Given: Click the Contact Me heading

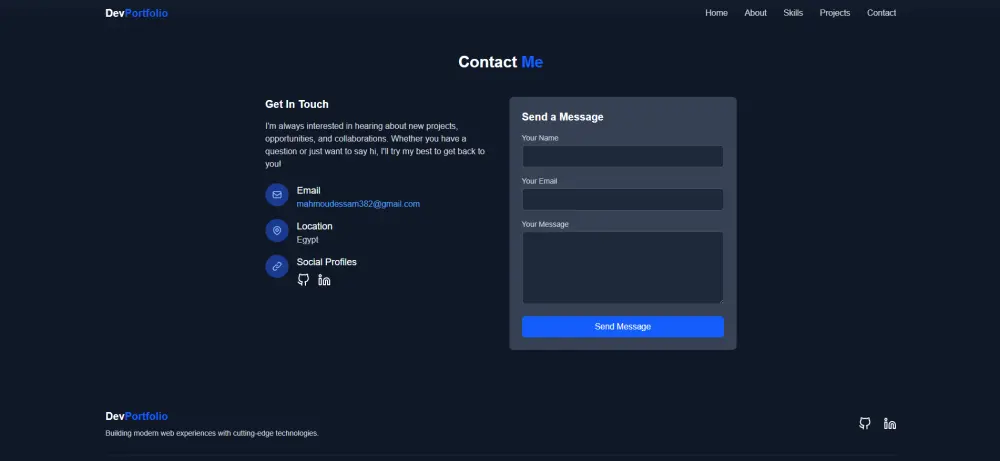Looking at the screenshot, I should coord(501,62).
